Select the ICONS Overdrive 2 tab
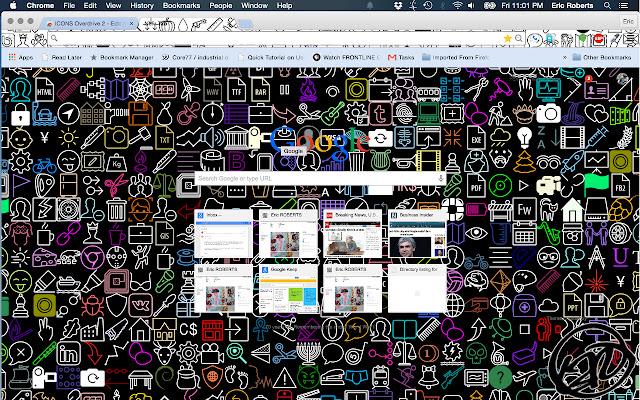The height and width of the screenshot is (400, 640). click(x=89, y=24)
